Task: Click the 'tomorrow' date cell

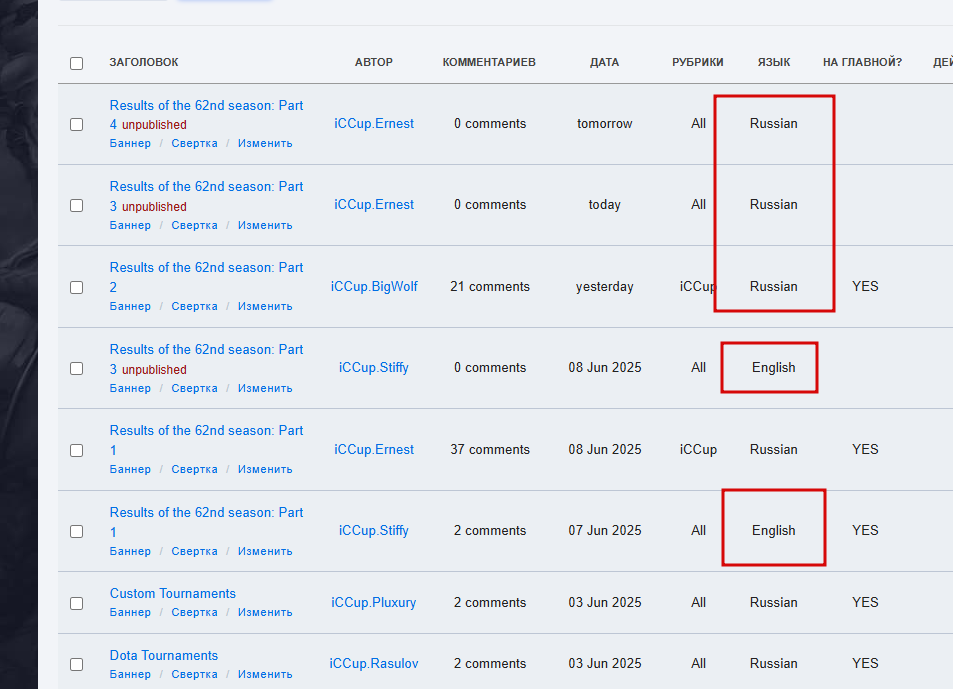Action: 605,123
